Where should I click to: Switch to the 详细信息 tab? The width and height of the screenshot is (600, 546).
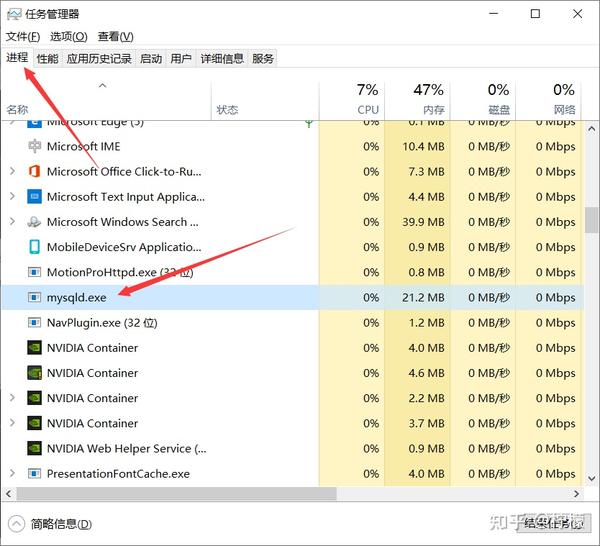222,59
